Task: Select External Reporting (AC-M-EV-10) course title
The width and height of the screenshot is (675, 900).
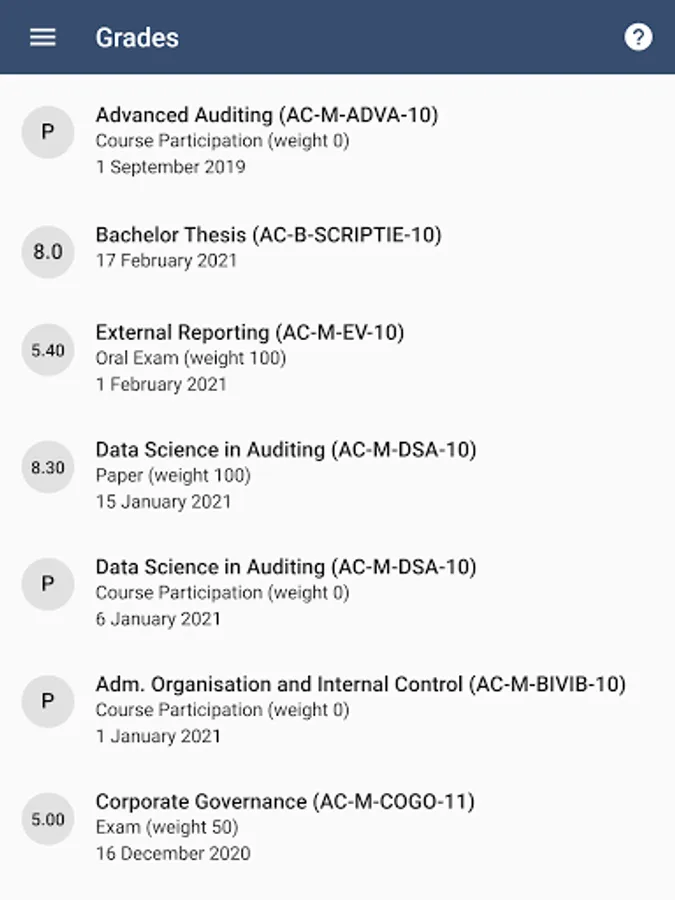Action: [250, 332]
